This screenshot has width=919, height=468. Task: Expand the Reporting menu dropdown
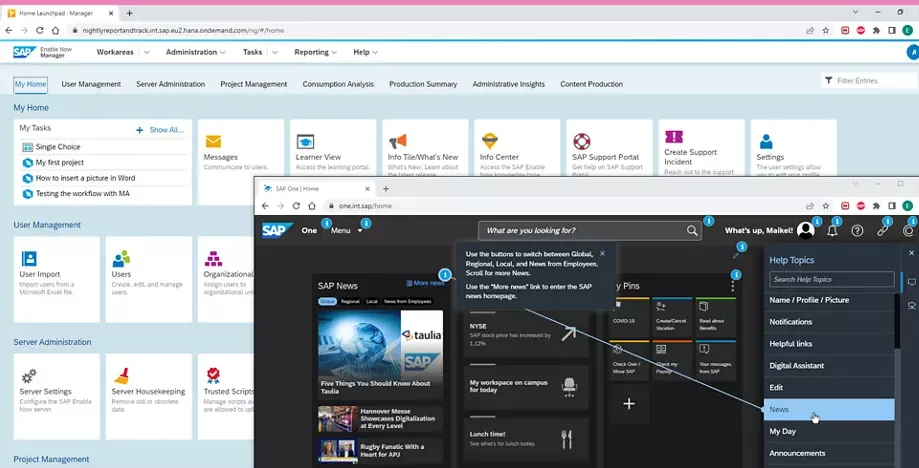[316, 52]
